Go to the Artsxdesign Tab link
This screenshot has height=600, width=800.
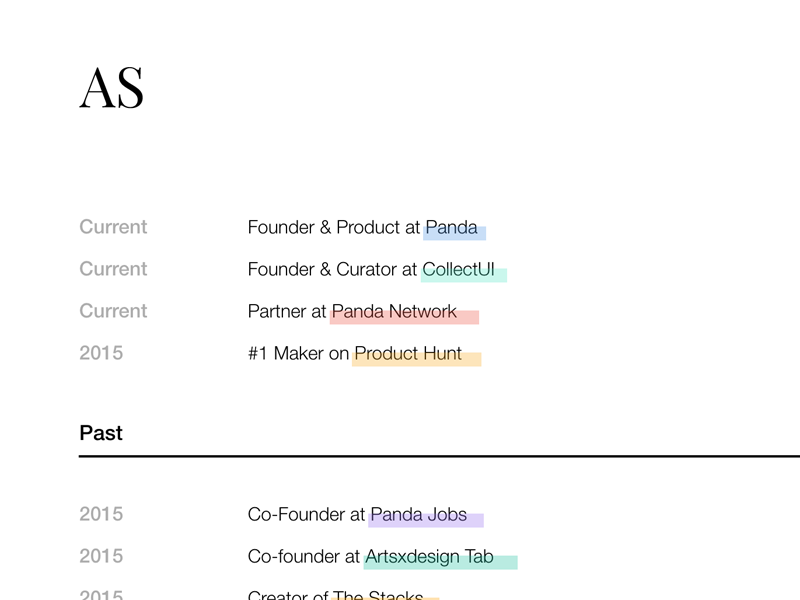(430, 557)
